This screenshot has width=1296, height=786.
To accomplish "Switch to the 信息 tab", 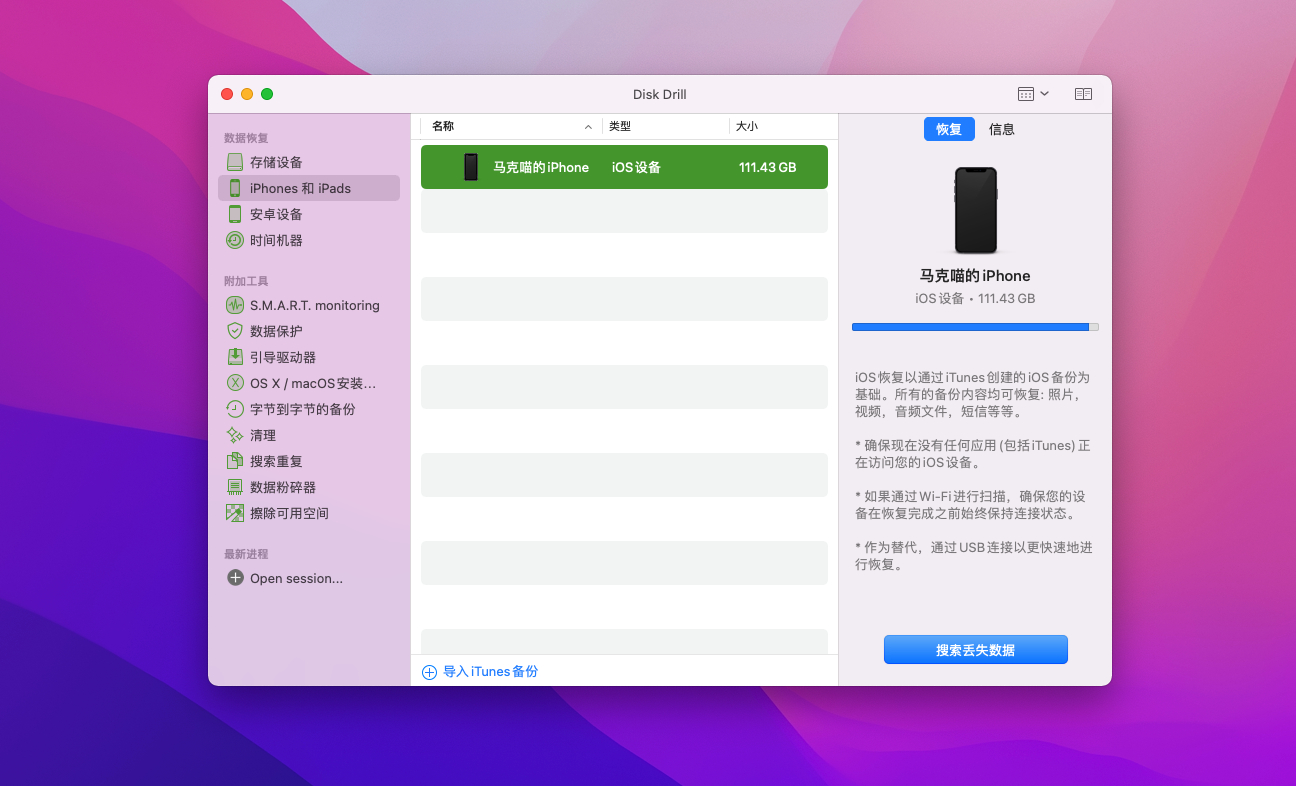I will tap(1001, 129).
